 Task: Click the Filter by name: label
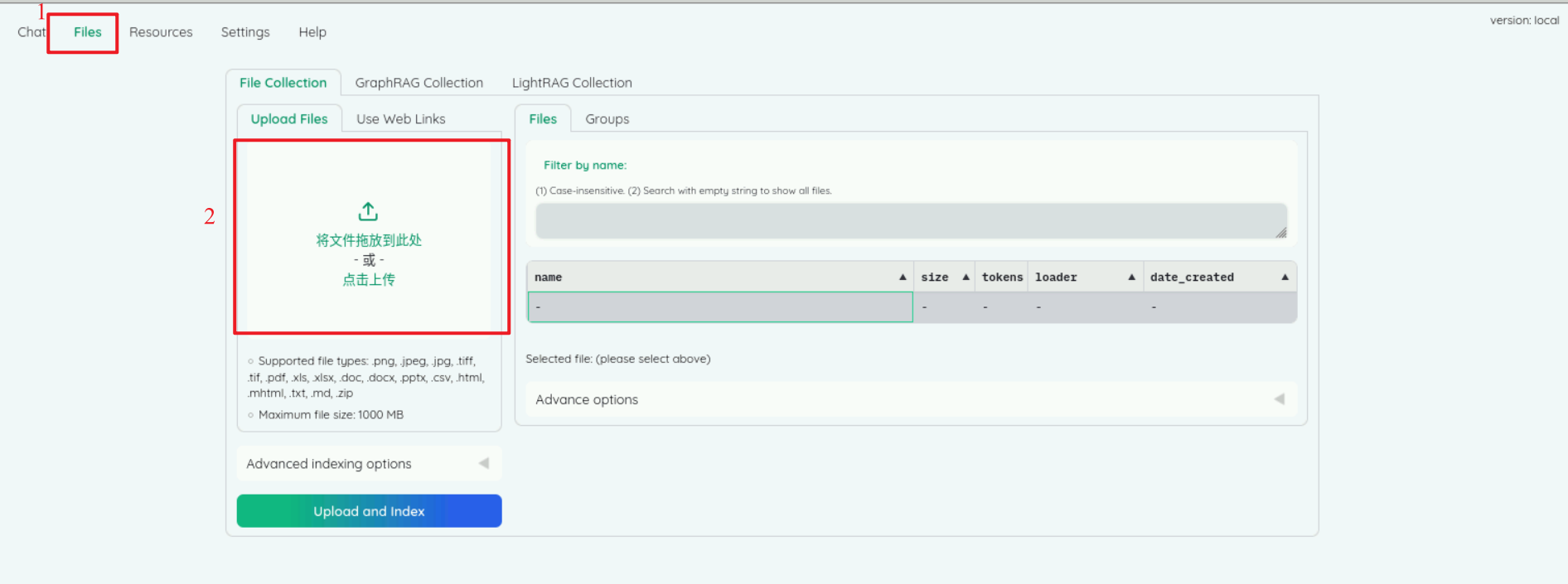tap(585, 166)
